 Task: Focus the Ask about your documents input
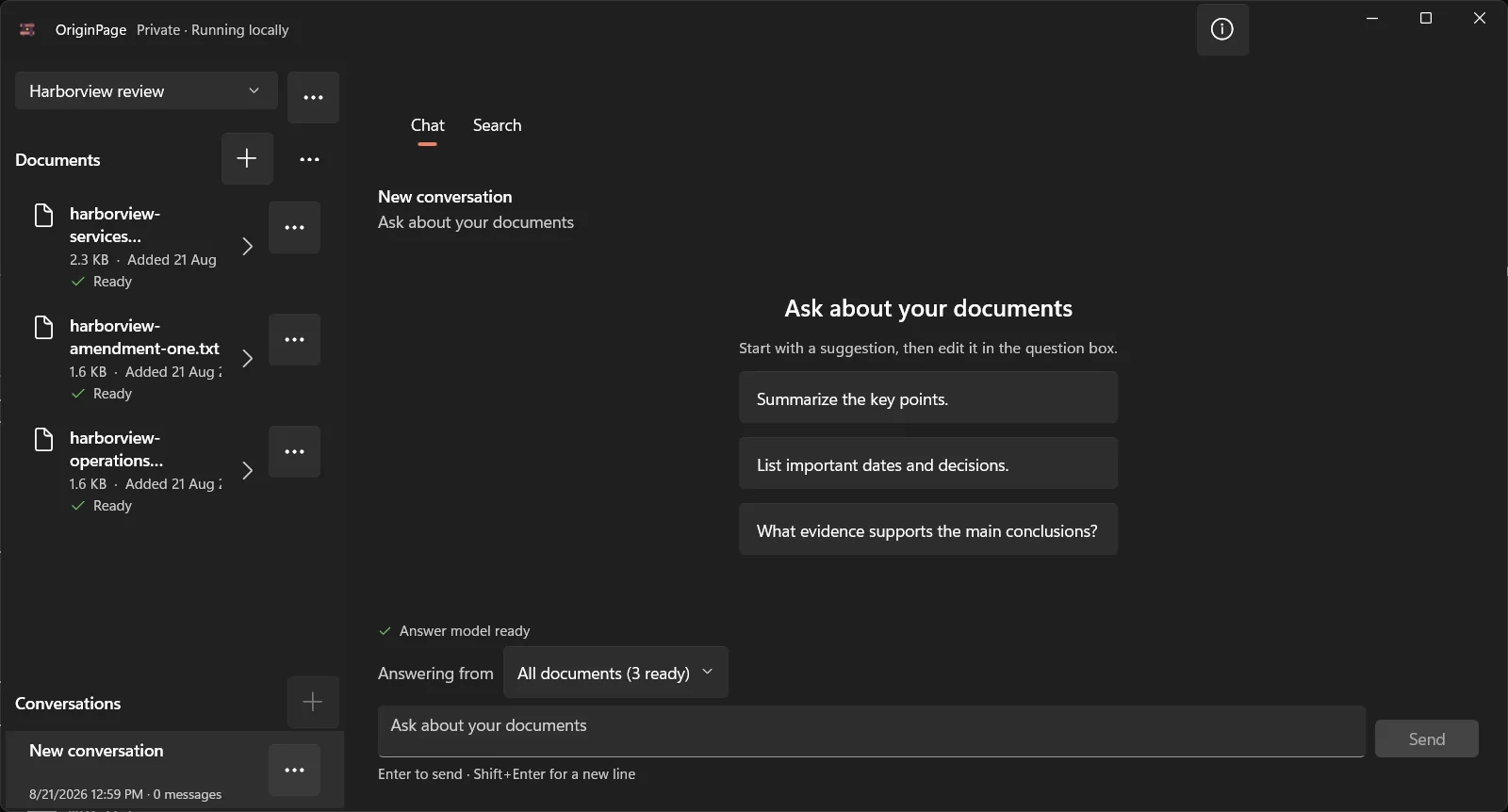point(871,731)
